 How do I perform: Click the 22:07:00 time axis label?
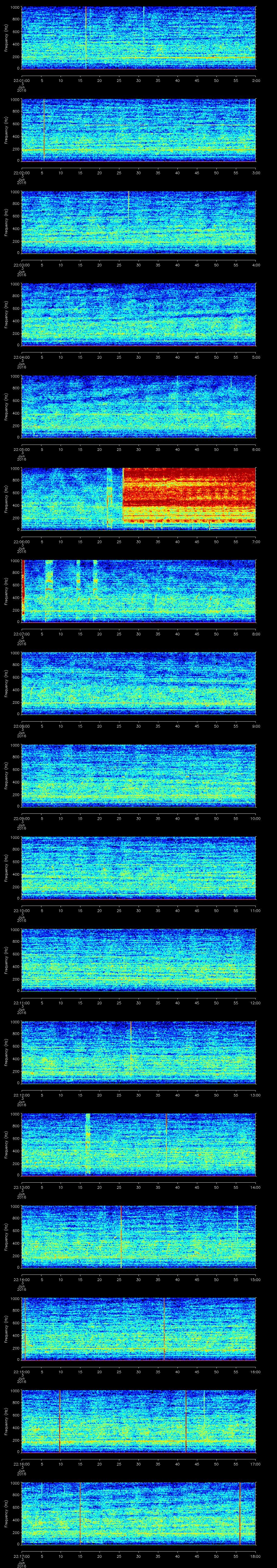[21, 634]
